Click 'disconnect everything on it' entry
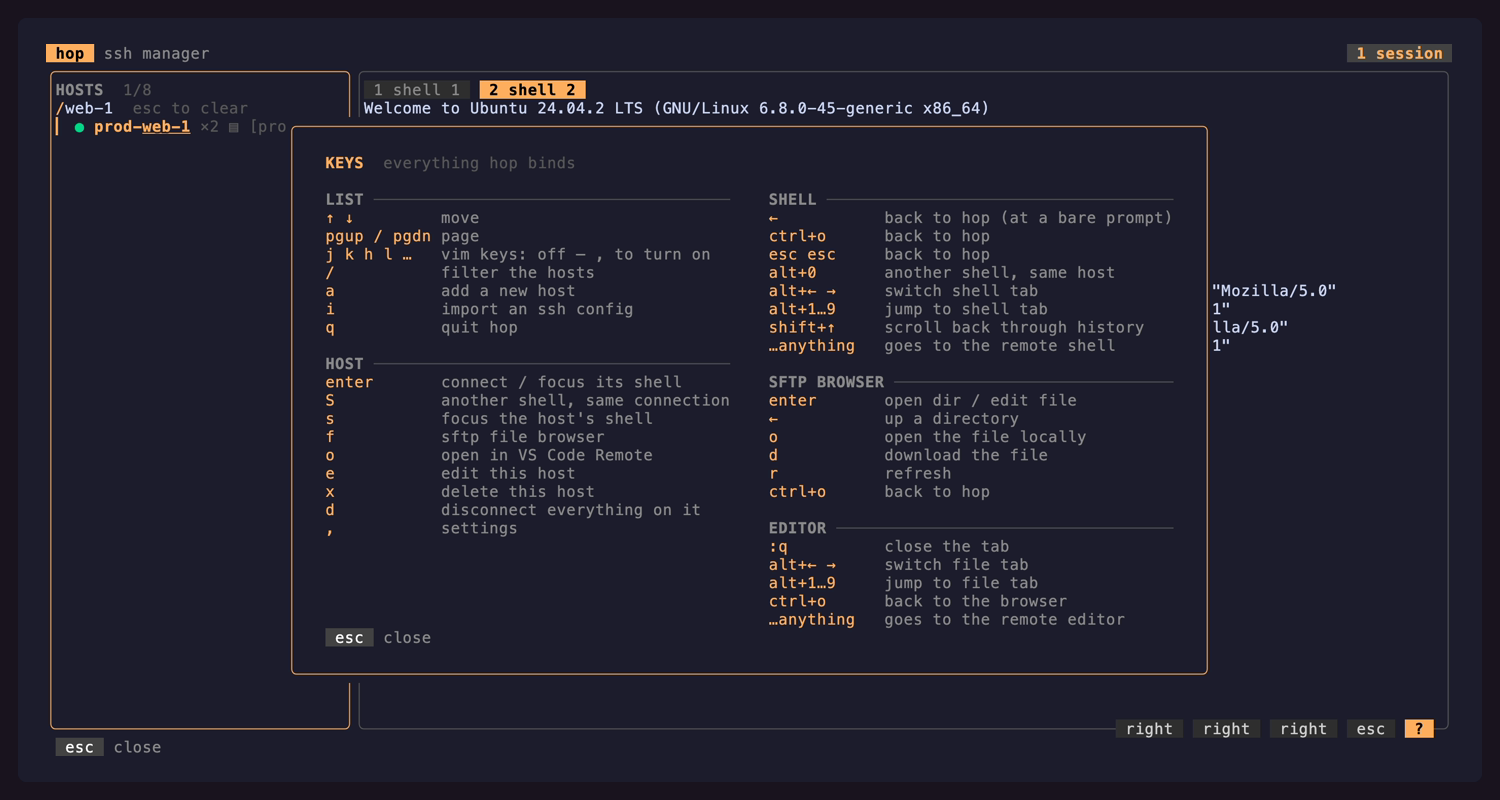The width and height of the screenshot is (1500, 800). (x=571, y=509)
